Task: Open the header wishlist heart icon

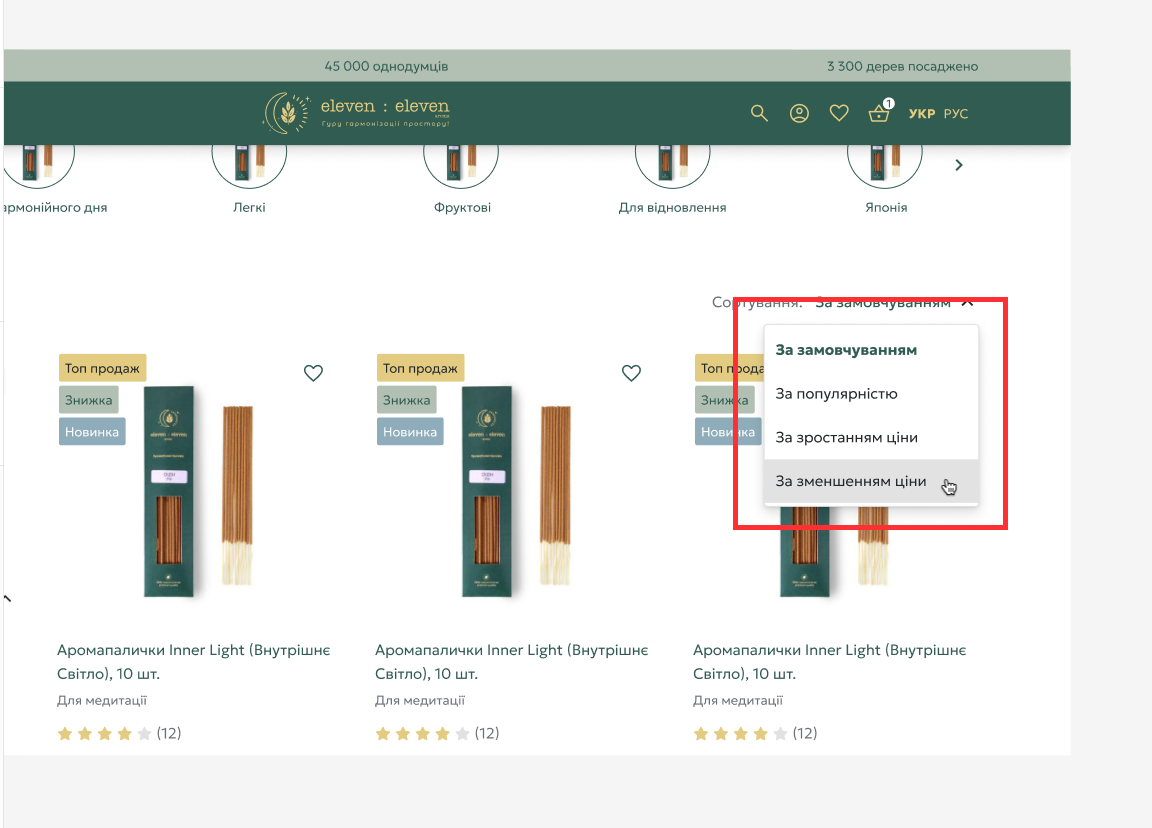Action: point(839,113)
